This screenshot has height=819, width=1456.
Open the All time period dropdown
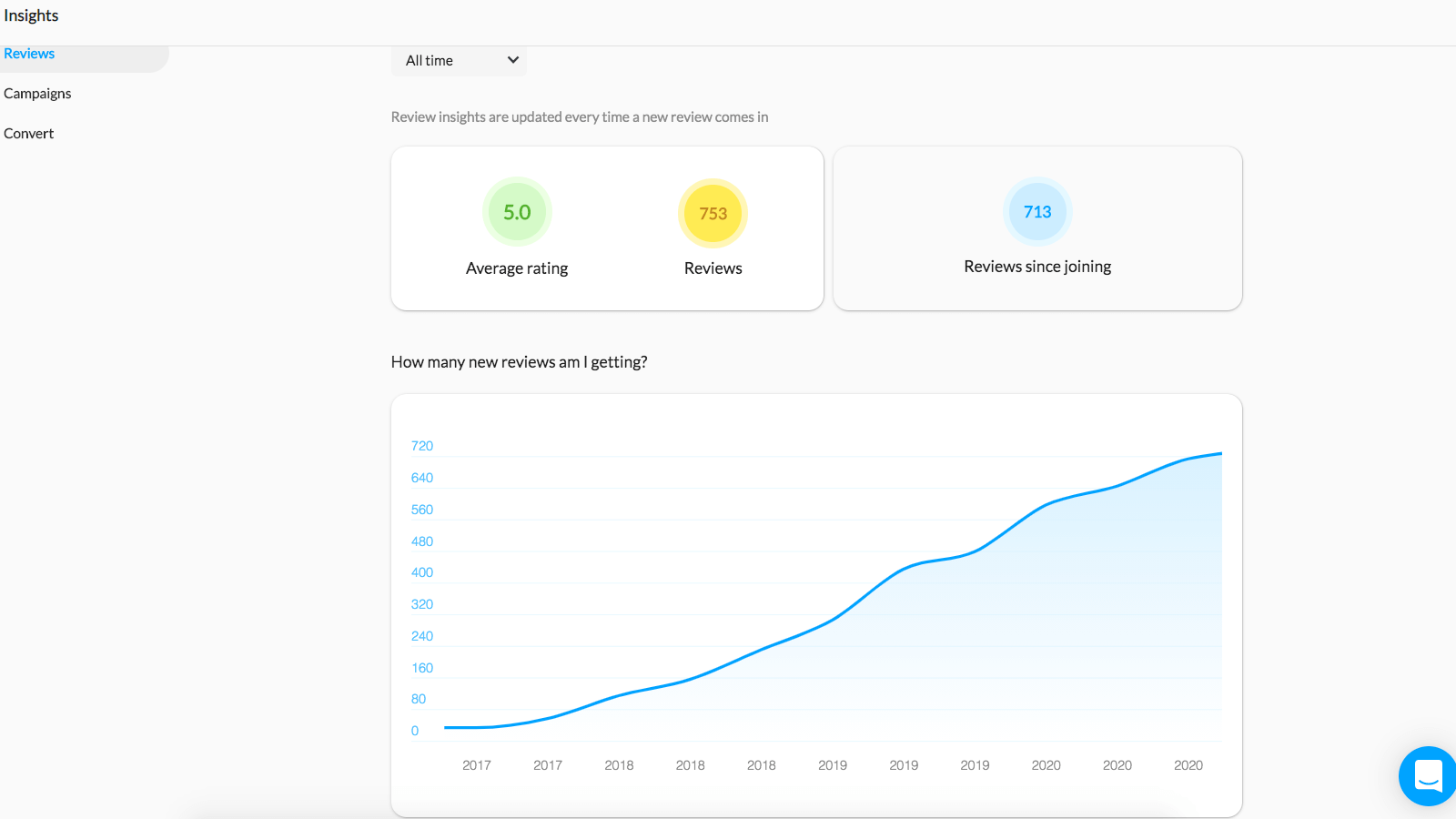(x=460, y=60)
